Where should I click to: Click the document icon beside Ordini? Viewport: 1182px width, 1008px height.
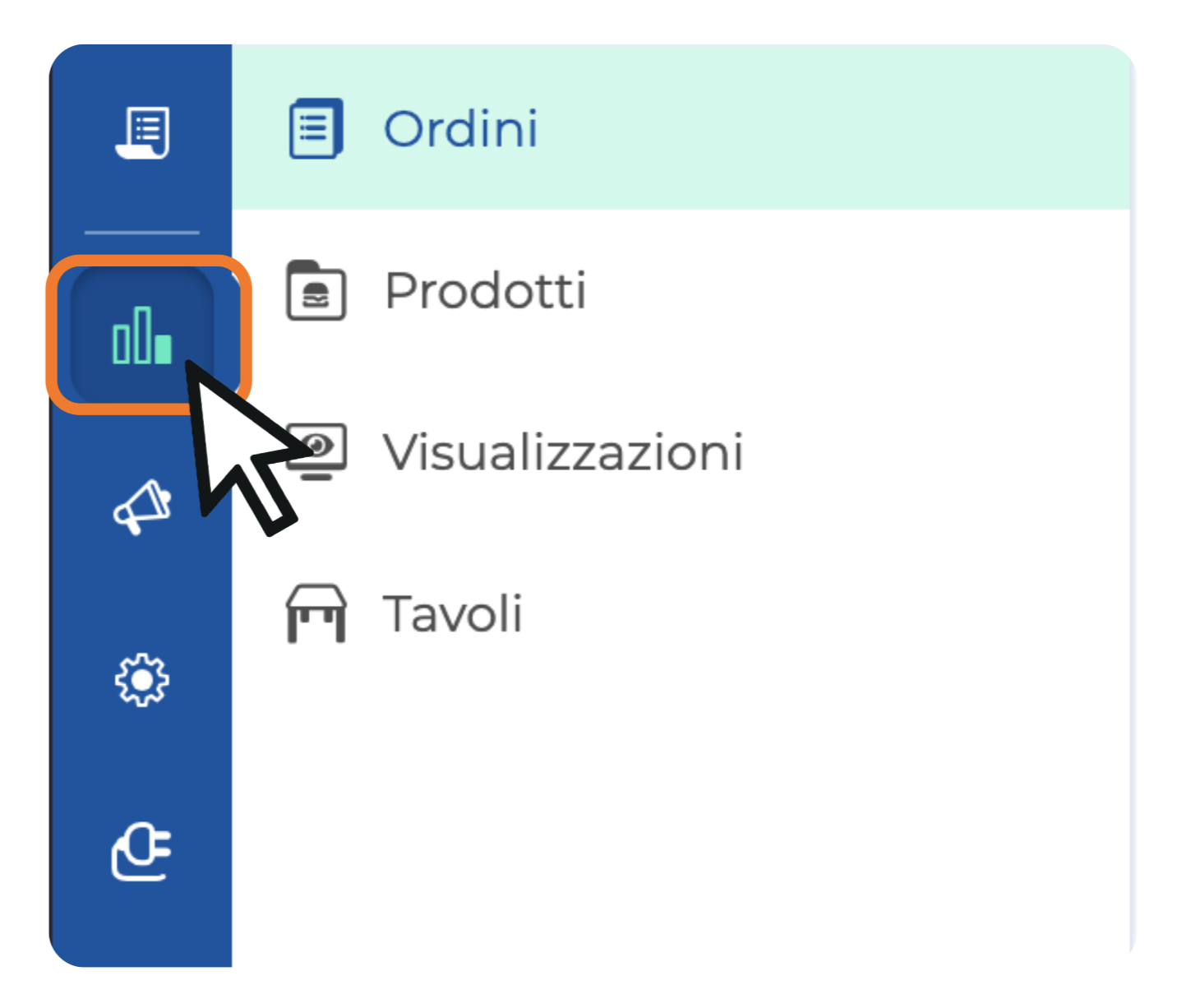coord(316,129)
